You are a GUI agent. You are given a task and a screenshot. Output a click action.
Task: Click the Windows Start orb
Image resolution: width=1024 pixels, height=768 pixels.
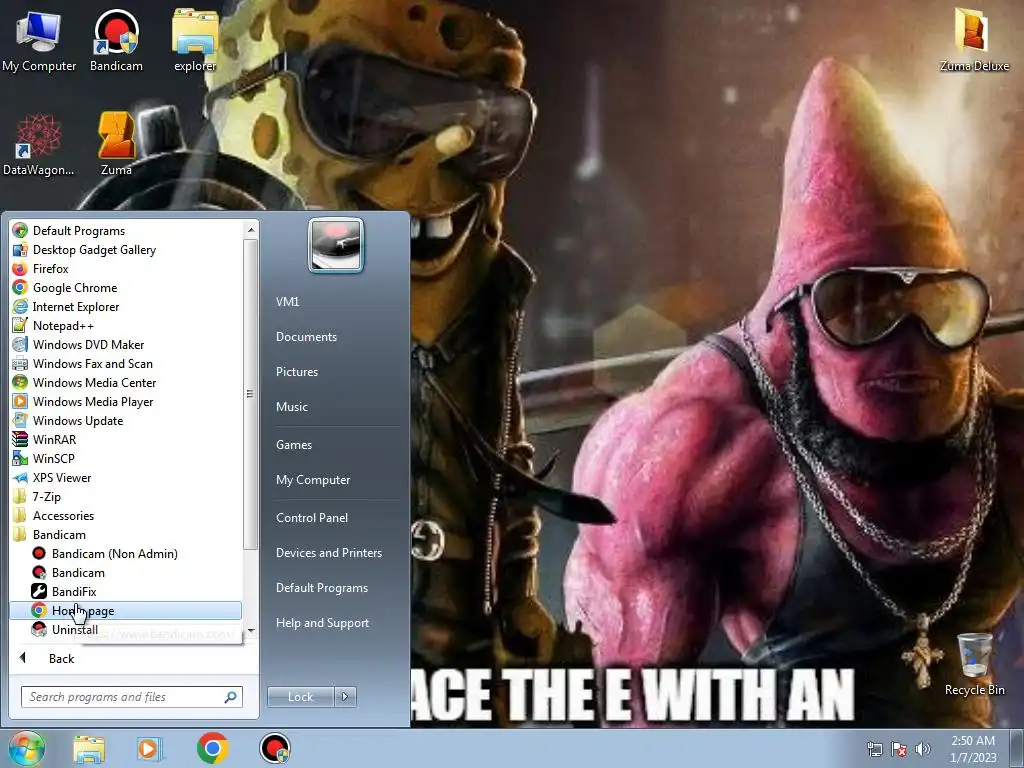tap(26, 748)
